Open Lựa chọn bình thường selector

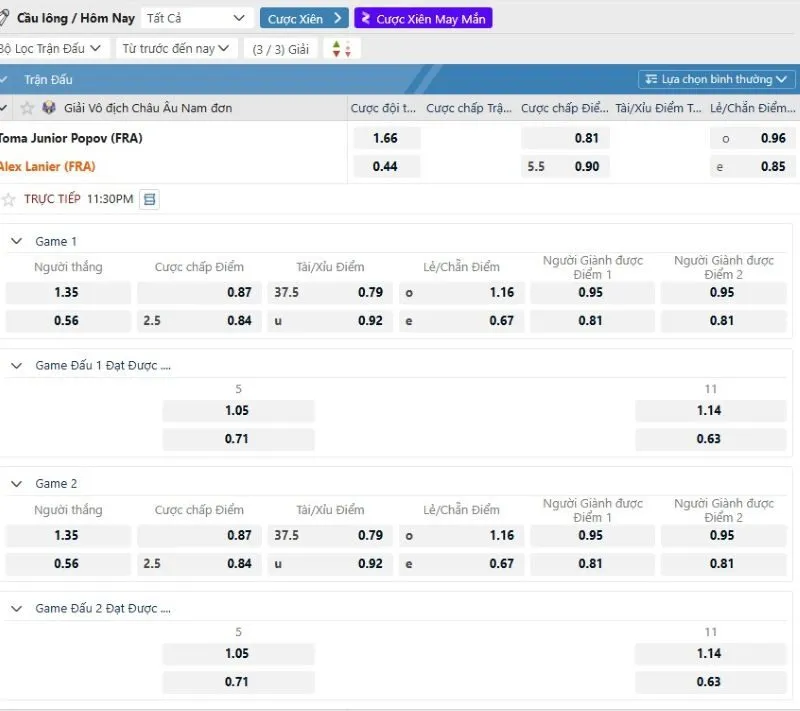717,79
